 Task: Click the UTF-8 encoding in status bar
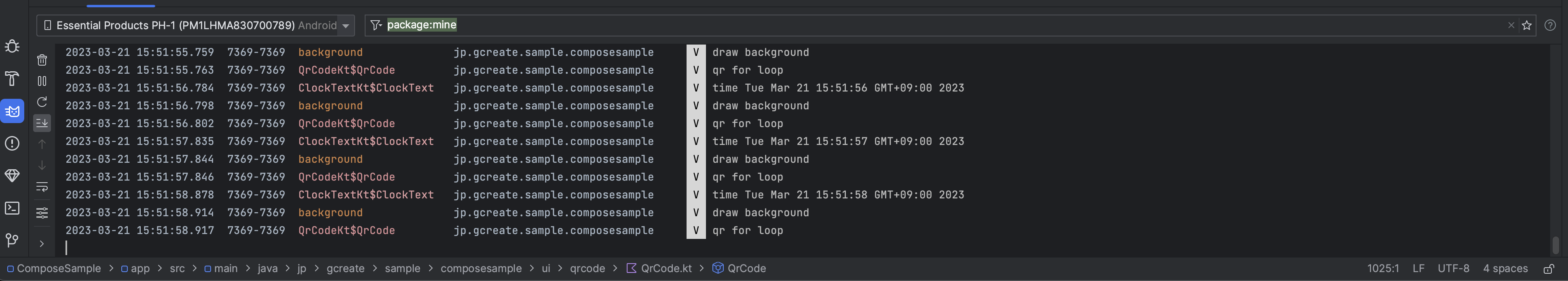coord(1453,269)
